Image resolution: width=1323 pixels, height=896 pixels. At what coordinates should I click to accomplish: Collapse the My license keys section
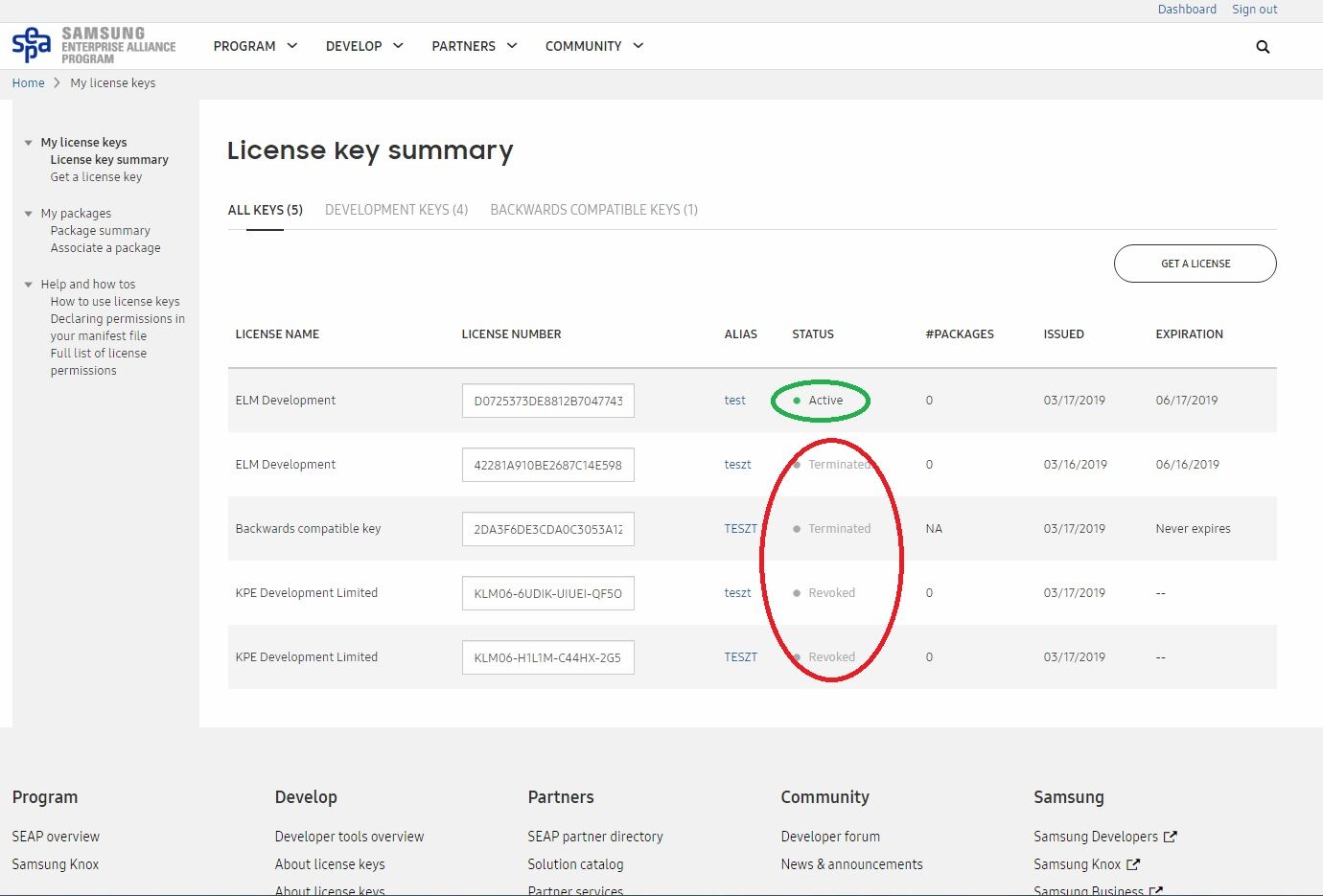(29, 143)
